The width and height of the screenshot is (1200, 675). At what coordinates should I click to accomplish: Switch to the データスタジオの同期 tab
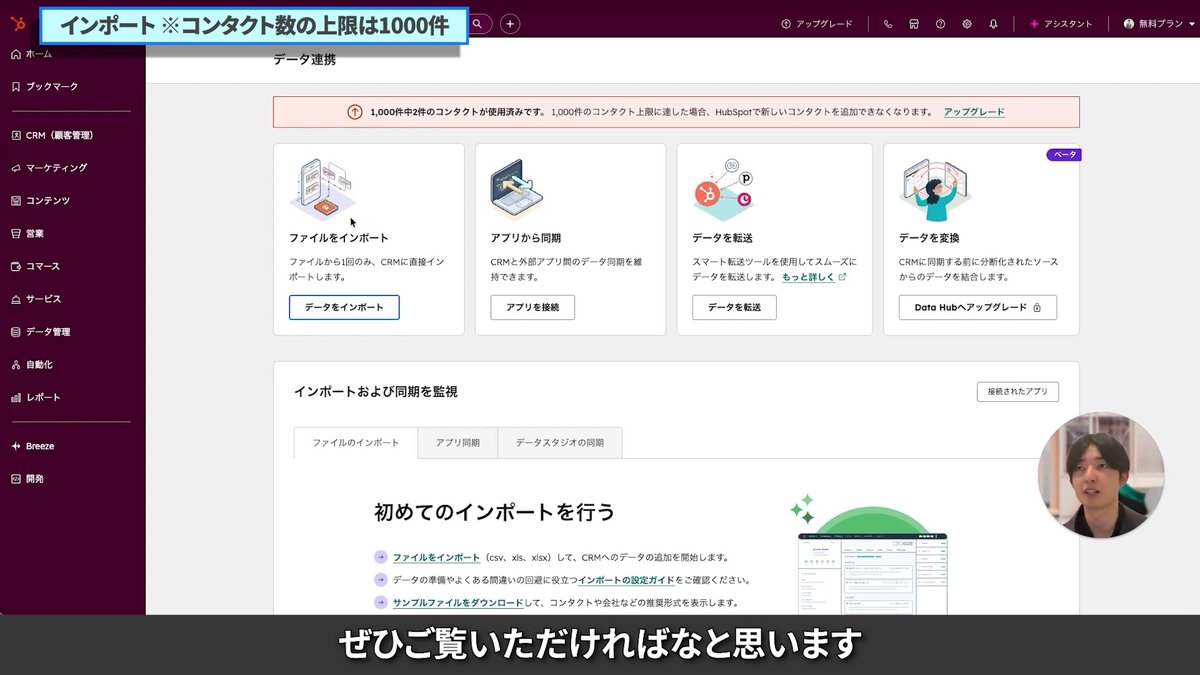(559, 442)
